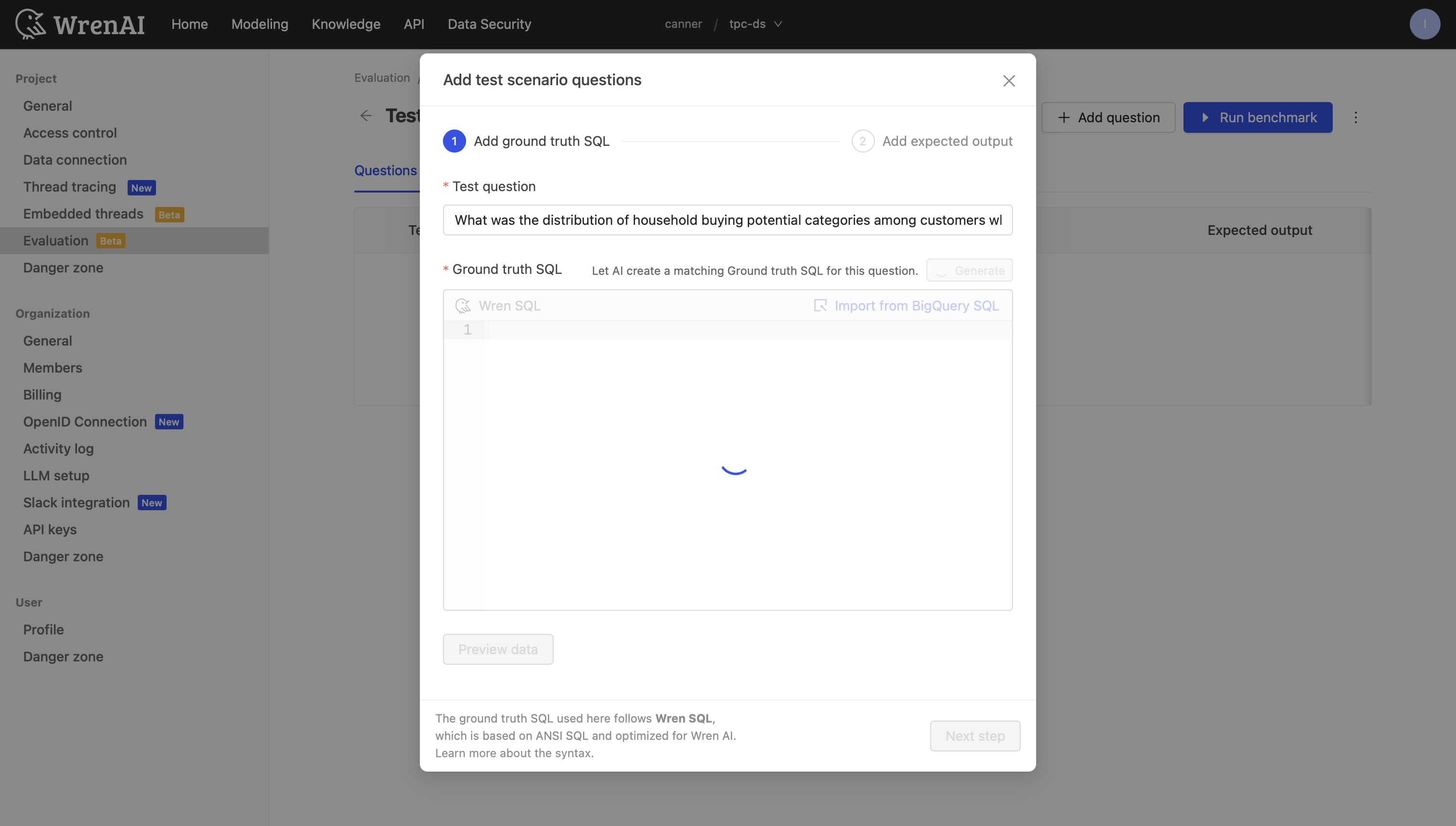Screen dimensions: 1456x826
Task: Click the Wren SQL icon in the editor header
Action: click(x=463, y=306)
